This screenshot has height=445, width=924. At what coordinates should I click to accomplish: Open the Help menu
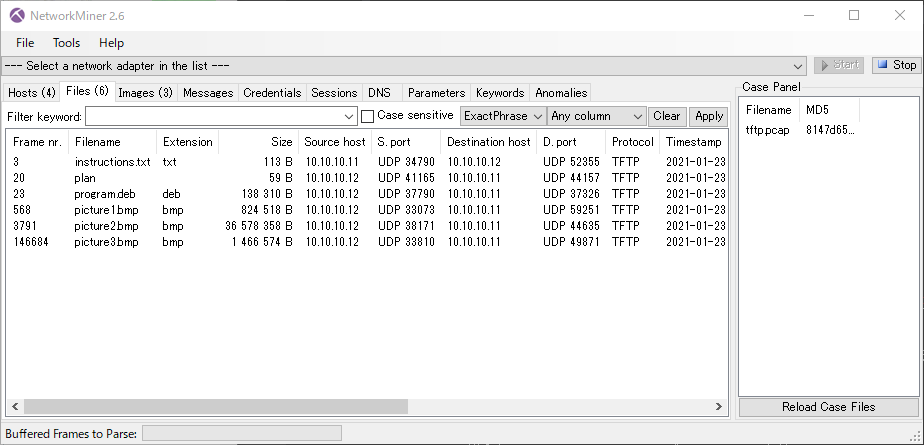[111, 43]
